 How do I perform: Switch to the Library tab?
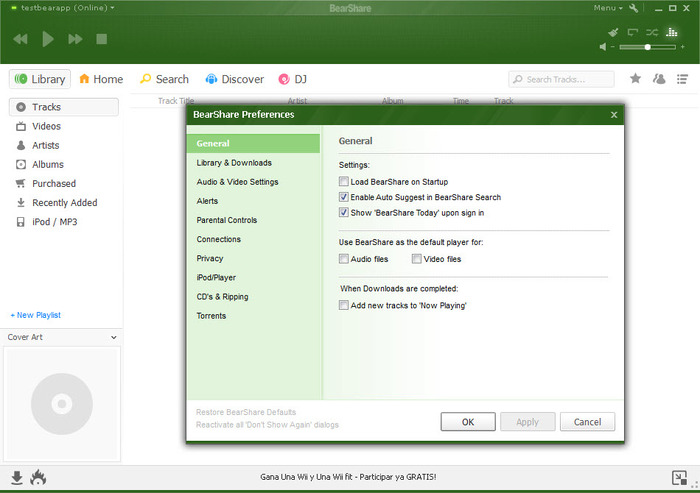[x=40, y=79]
